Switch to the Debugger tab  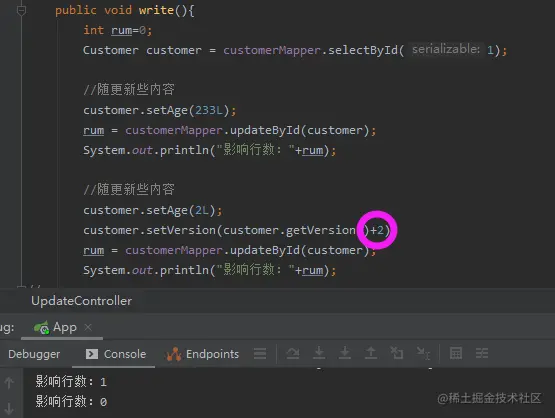[x=34, y=354]
